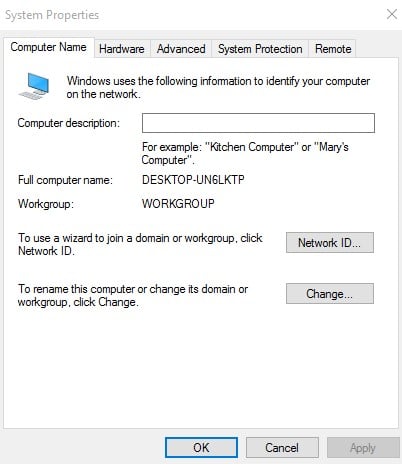Go to the System Protection tab
Screen dimensions: 402x464
[260, 49]
